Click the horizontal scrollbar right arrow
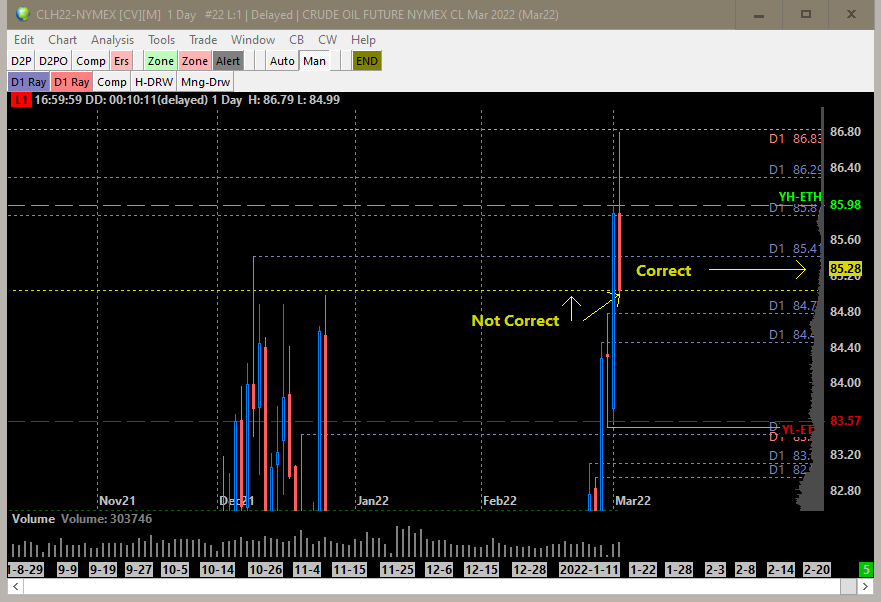This screenshot has width=881, height=602. [865, 587]
